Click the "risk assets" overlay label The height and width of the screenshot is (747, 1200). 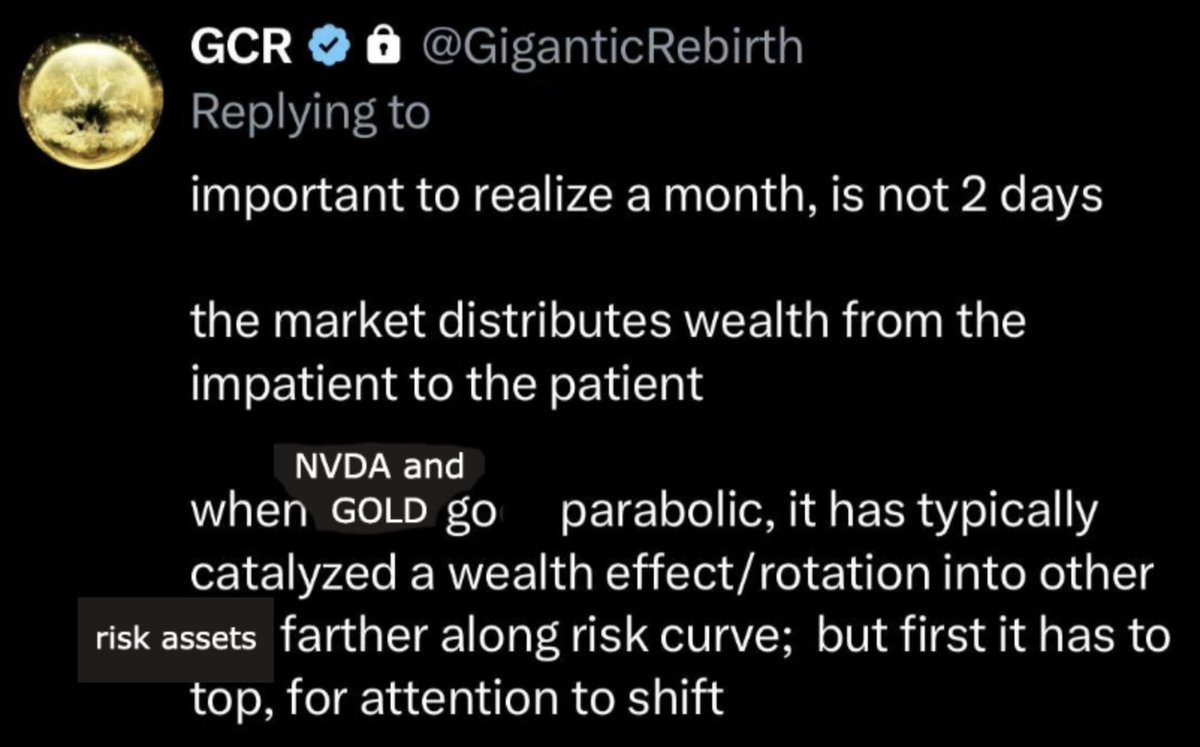coord(176,639)
